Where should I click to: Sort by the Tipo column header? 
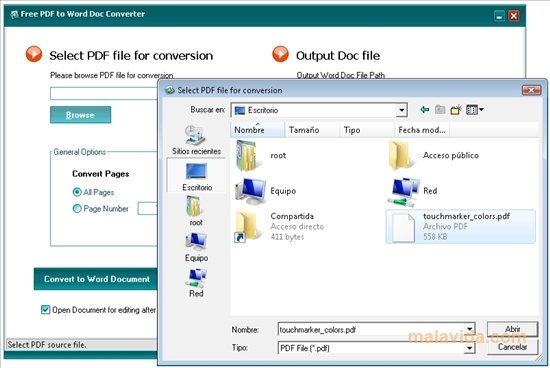(367, 130)
